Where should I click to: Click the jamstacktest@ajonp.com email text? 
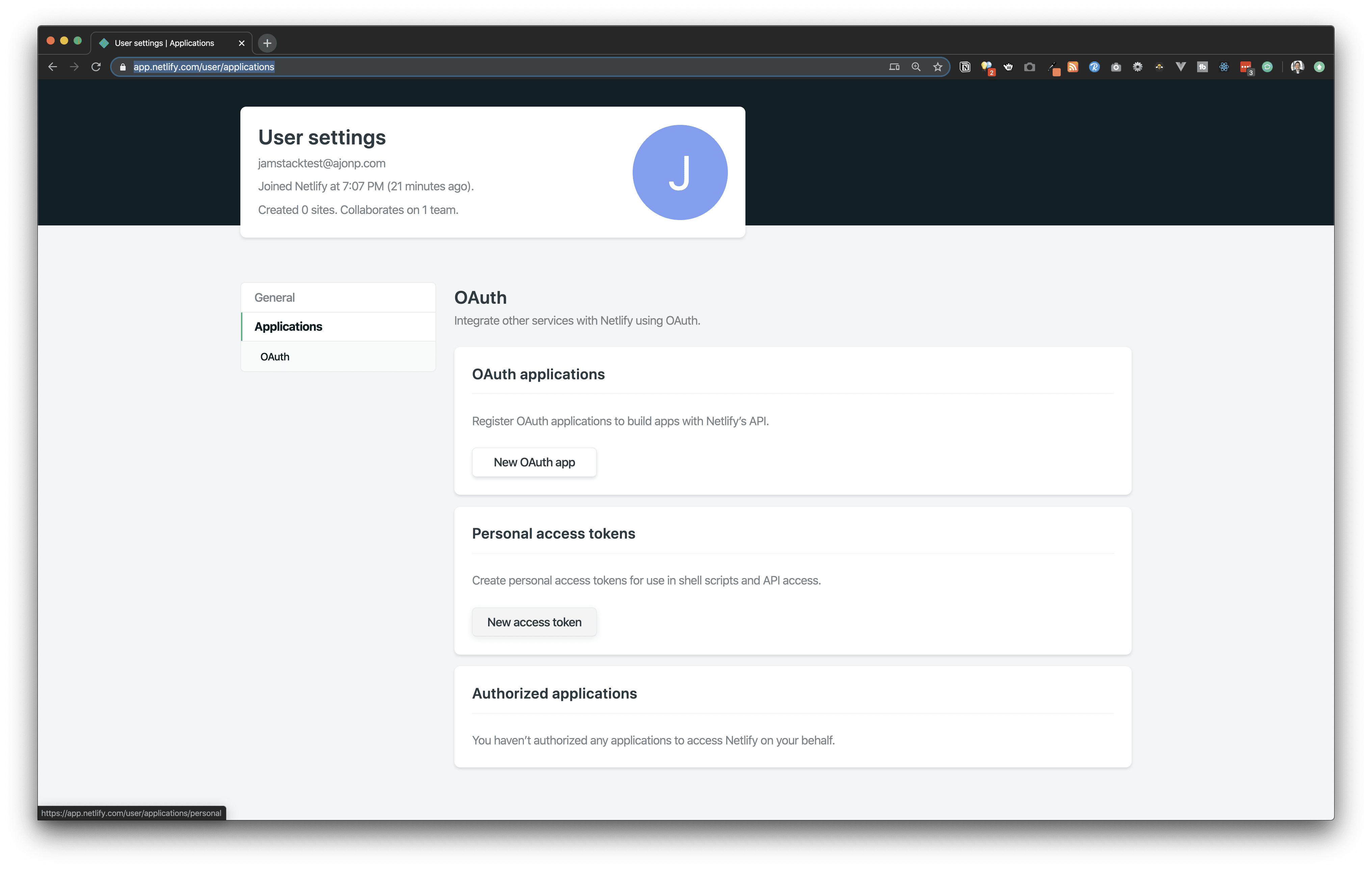click(322, 163)
